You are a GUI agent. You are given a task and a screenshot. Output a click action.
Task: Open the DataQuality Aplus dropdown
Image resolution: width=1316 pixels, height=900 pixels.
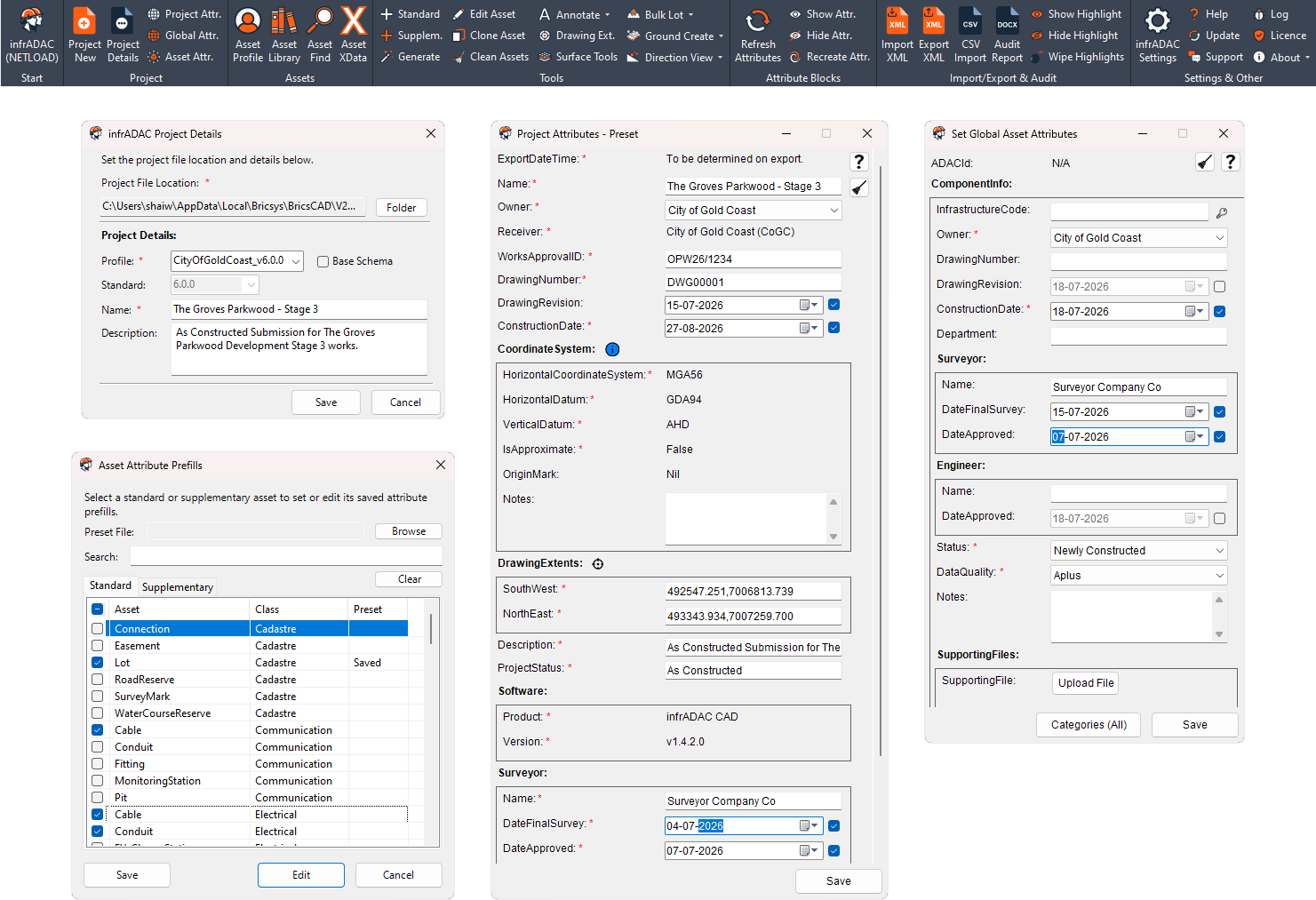[x=1219, y=576]
